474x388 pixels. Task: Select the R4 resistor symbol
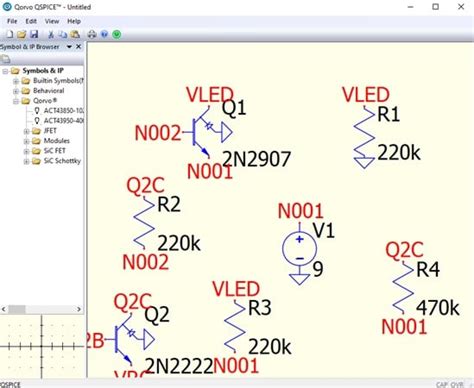click(403, 288)
